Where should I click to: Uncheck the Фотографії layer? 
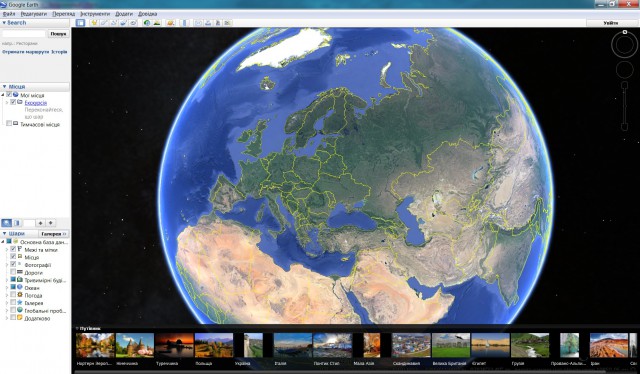click(x=13, y=265)
